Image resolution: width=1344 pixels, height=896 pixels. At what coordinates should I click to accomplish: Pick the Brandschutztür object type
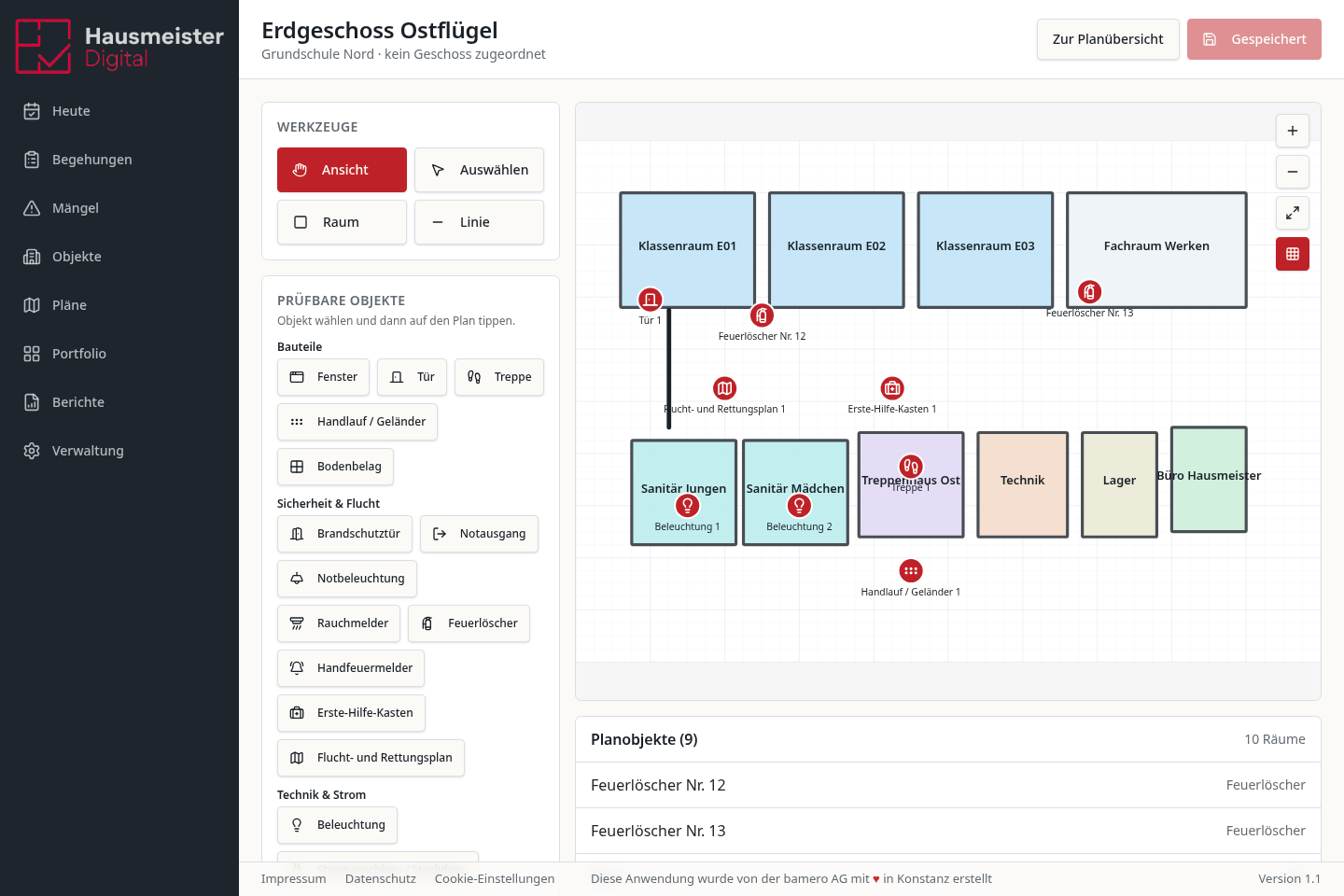tap(344, 534)
